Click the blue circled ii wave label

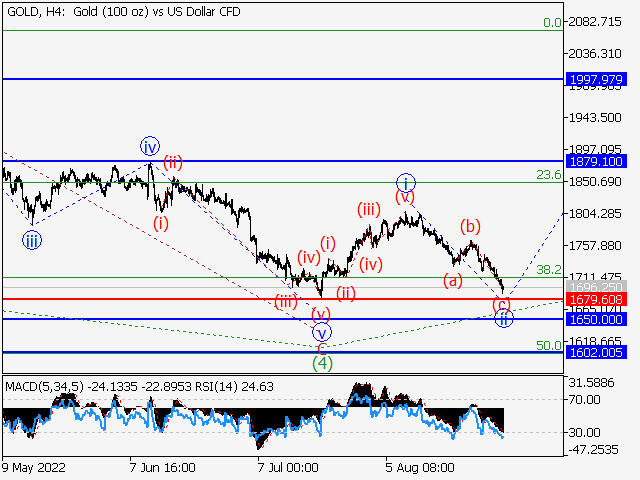504,318
